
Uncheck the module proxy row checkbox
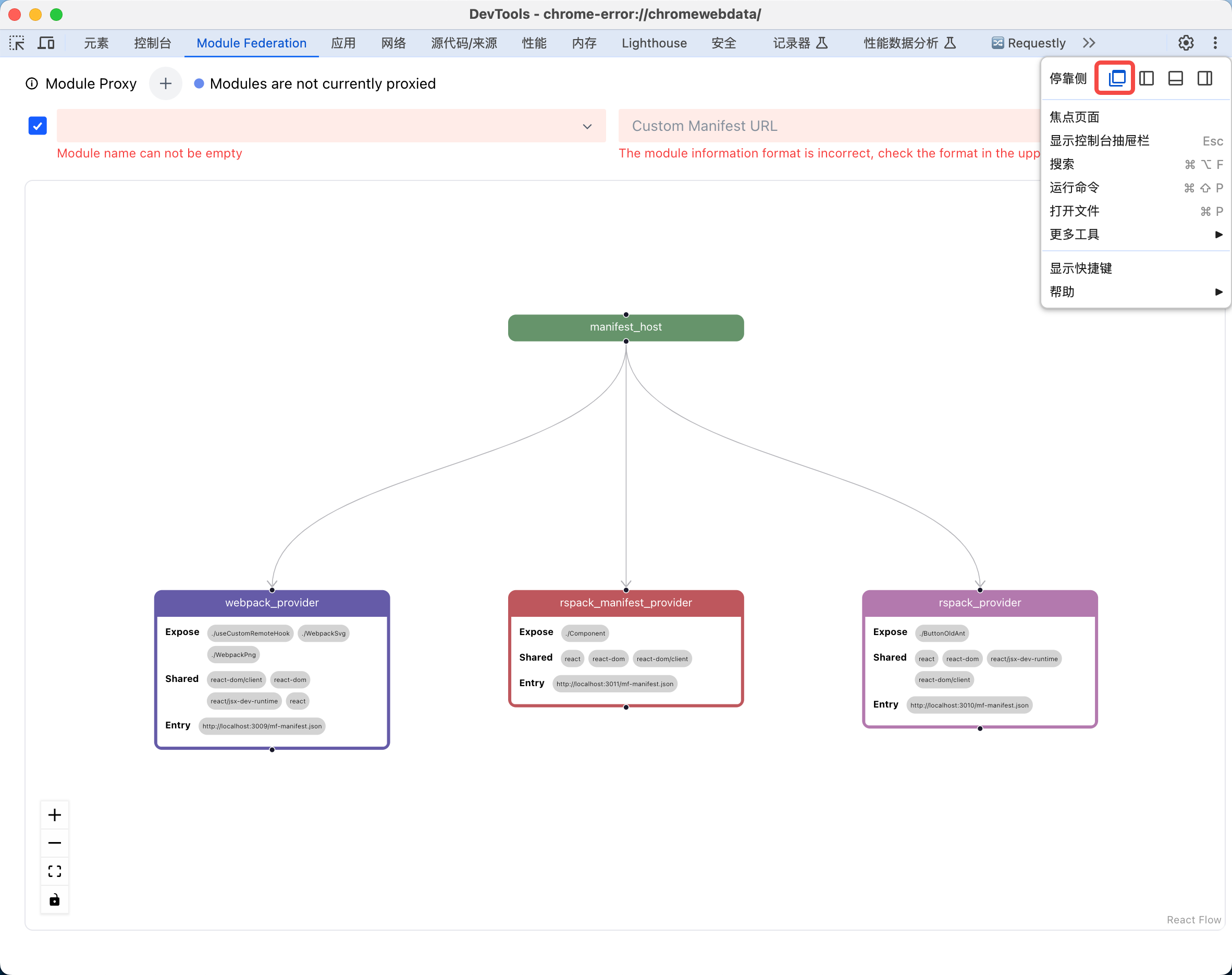point(38,126)
